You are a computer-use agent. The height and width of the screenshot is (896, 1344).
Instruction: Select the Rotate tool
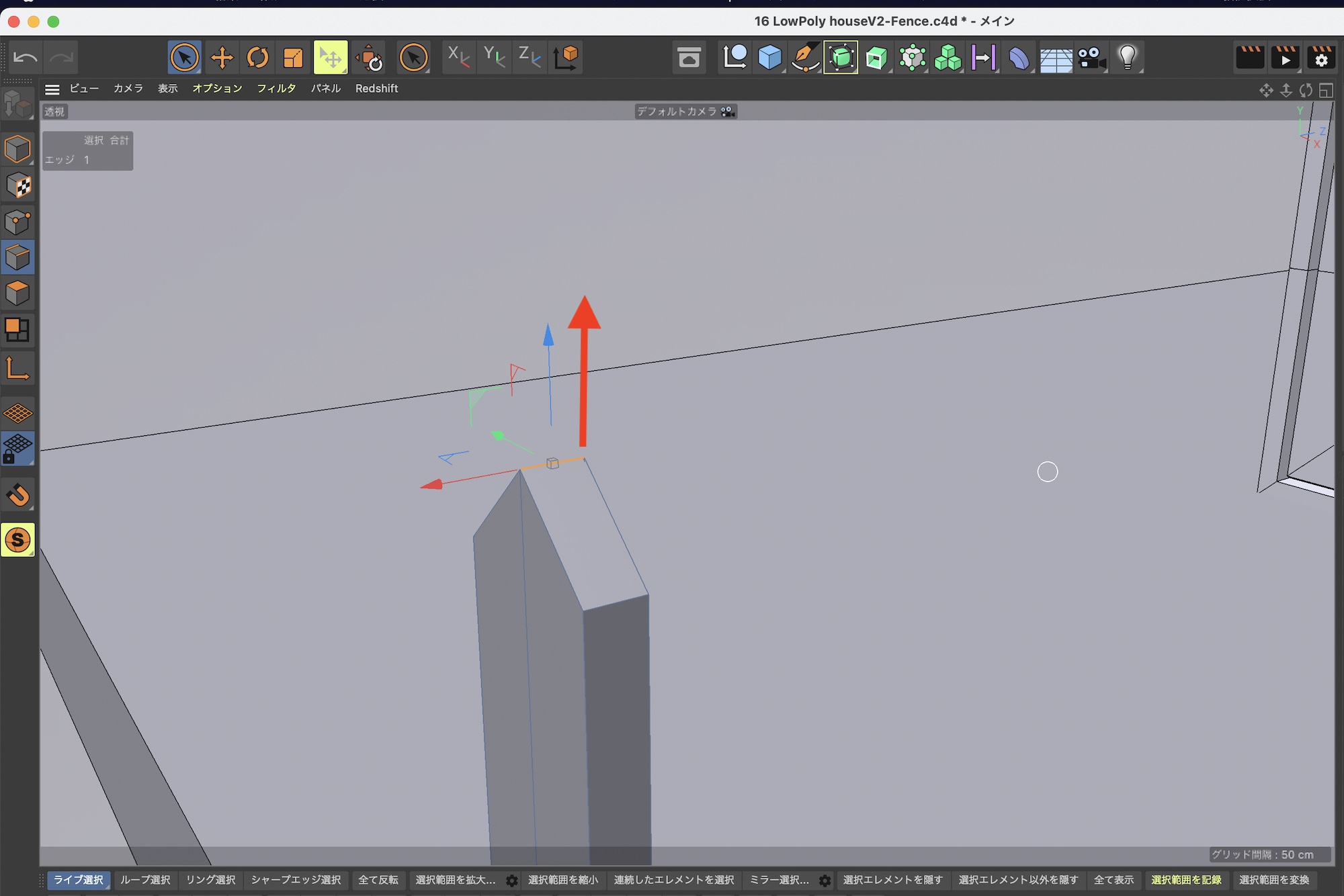tap(257, 58)
